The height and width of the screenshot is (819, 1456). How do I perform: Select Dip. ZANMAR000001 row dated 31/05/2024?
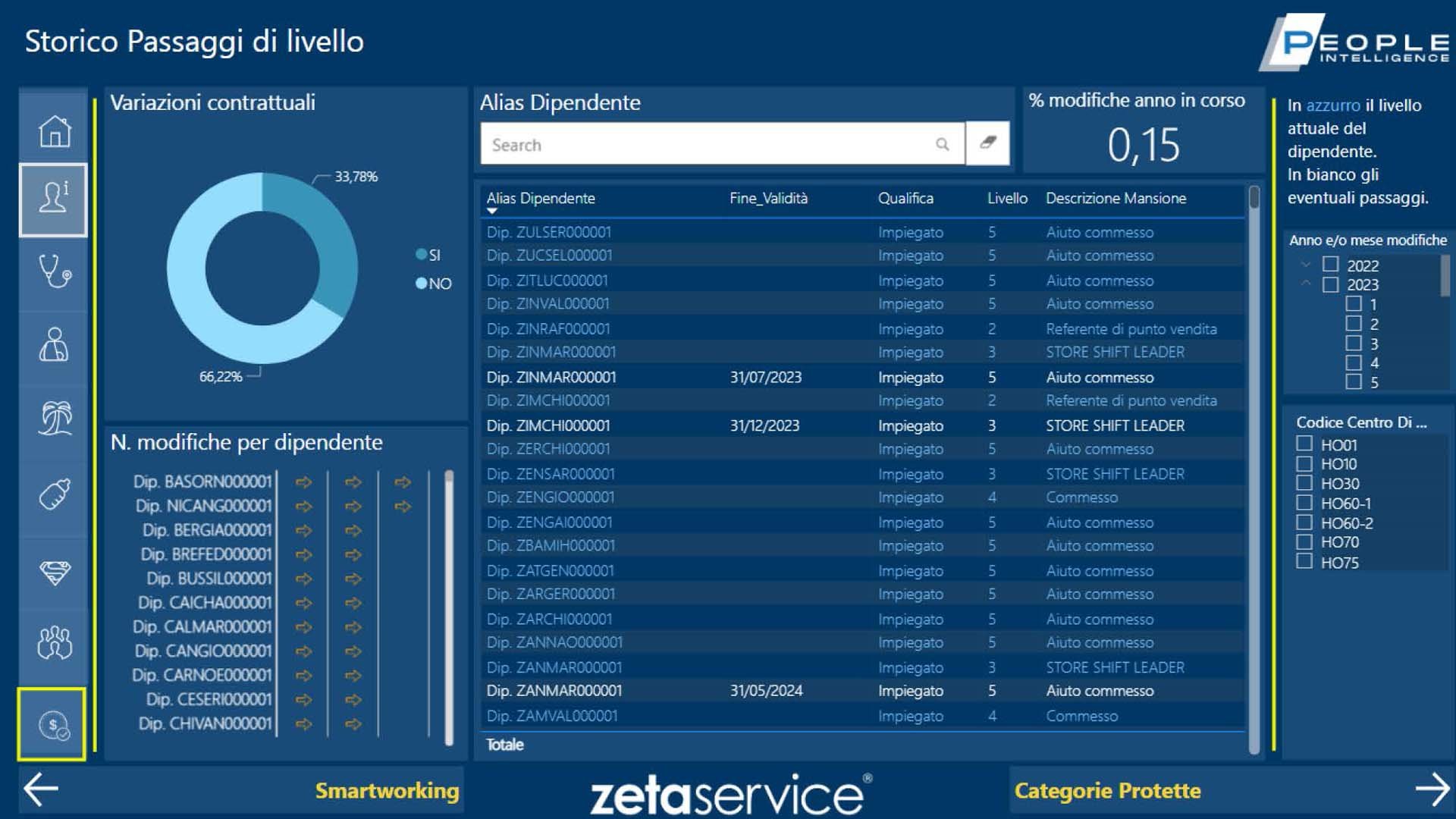coord(863,691)
